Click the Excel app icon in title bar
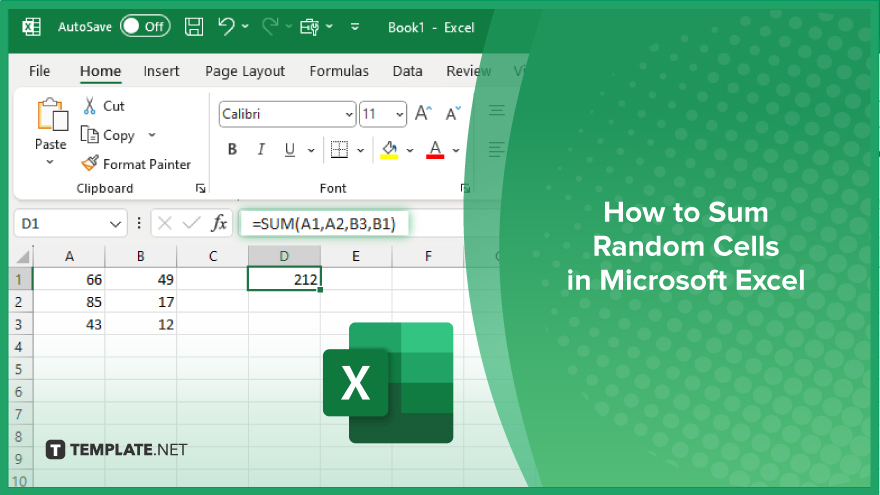 point(31,27)
